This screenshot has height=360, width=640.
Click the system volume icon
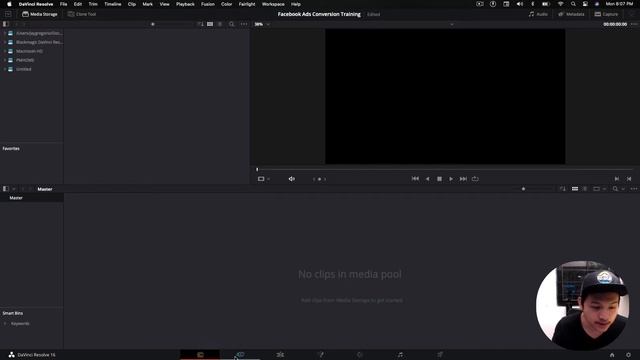point(520,4)
